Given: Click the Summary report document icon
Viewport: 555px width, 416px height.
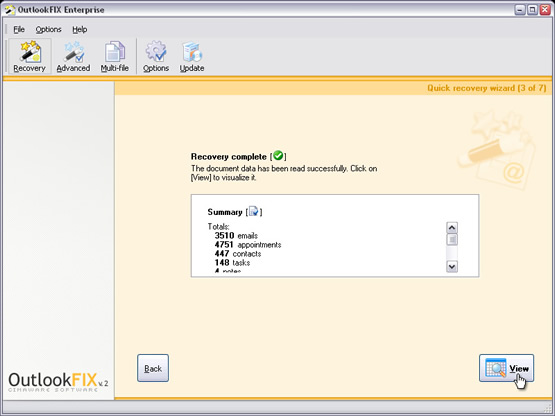Looking at the screenshot, I should (x=254, y=211).
